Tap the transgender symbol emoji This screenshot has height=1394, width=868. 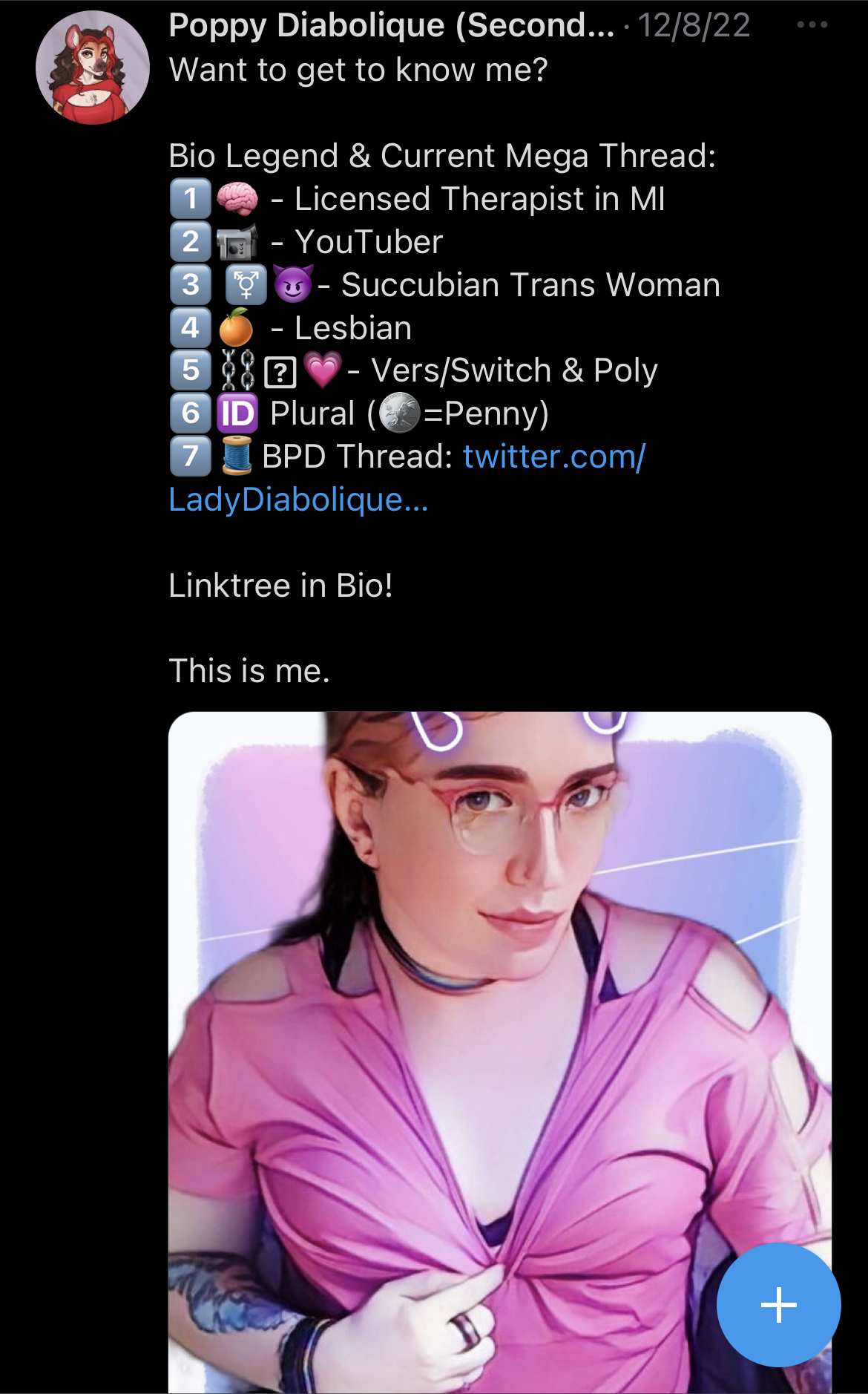point(246,285)
